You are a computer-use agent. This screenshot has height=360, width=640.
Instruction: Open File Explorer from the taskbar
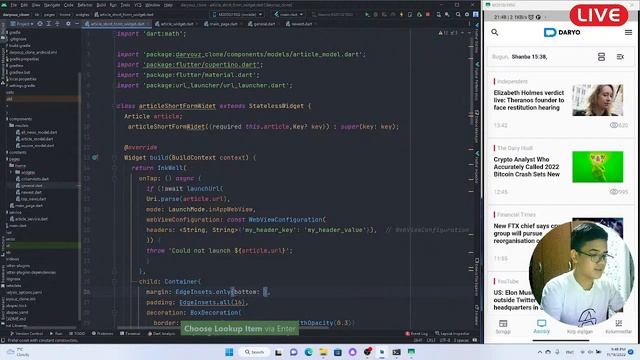pyautogui.click(x=323, y=352)
